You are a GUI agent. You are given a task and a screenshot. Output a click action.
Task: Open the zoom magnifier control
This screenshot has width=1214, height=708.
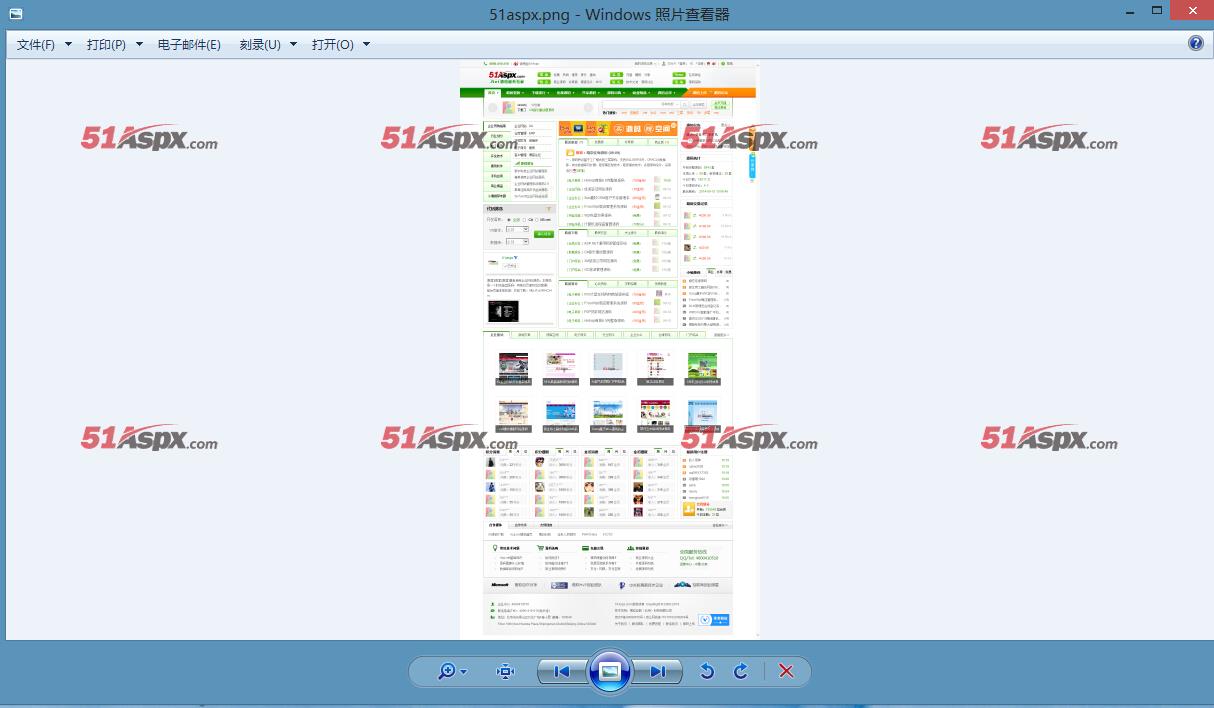point(453,672)
